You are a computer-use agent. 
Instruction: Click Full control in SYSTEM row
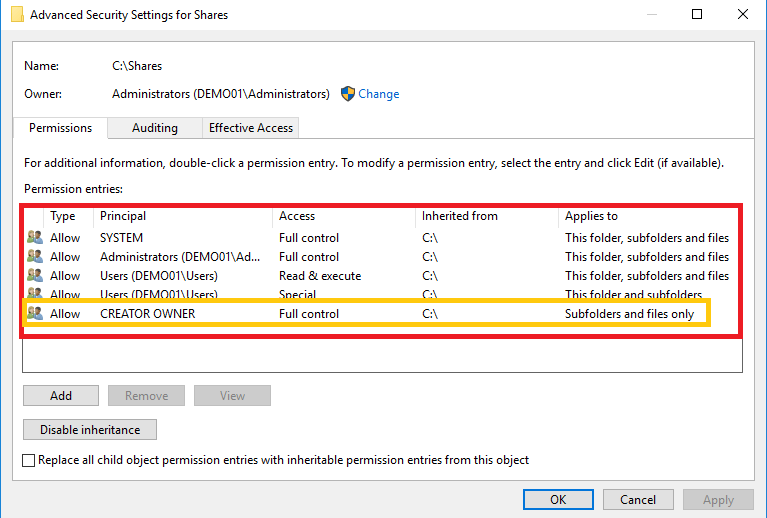pyautogui.click(x=309, y=238)
